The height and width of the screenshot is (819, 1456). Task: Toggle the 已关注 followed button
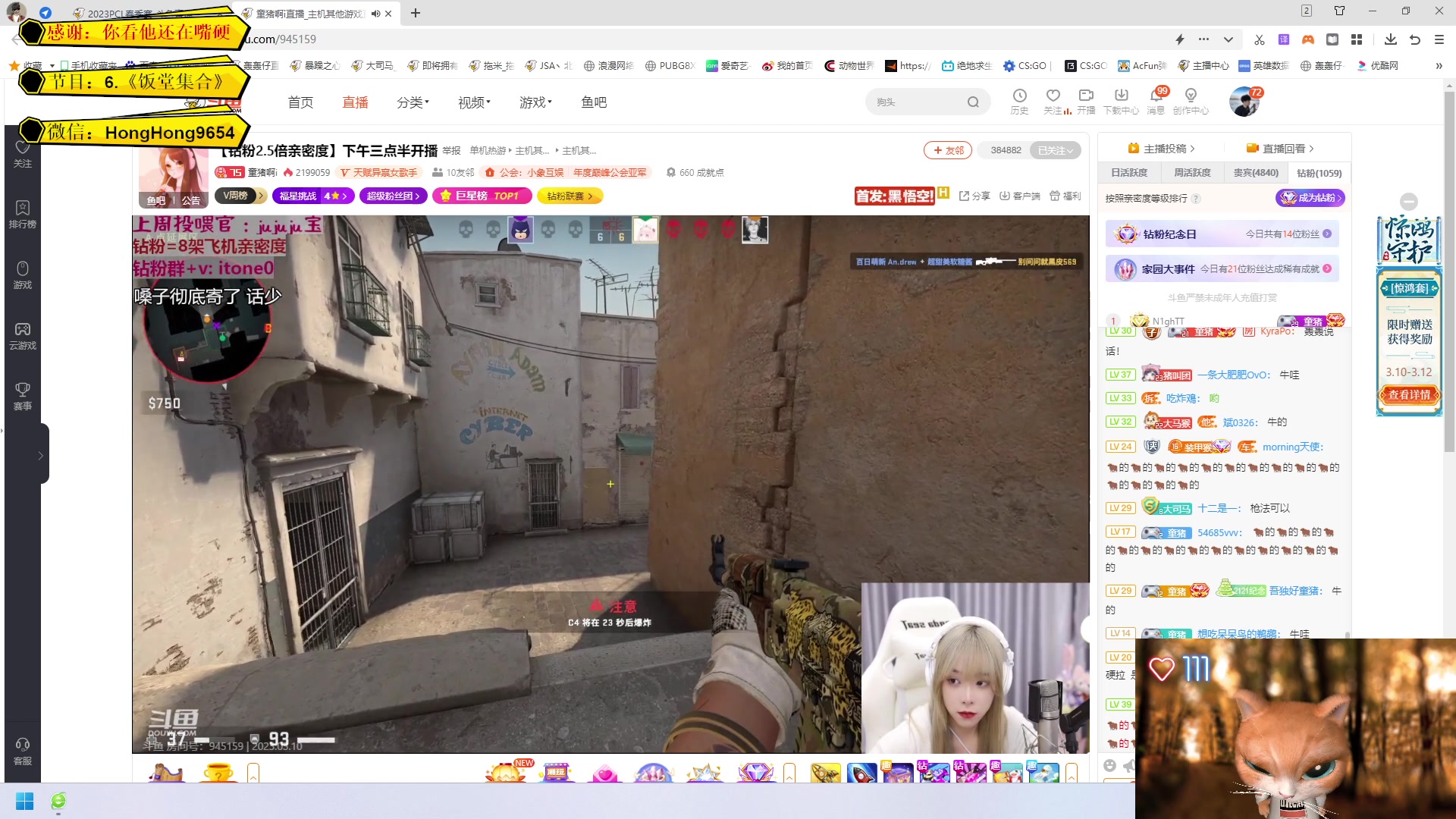pos(1056,150)
